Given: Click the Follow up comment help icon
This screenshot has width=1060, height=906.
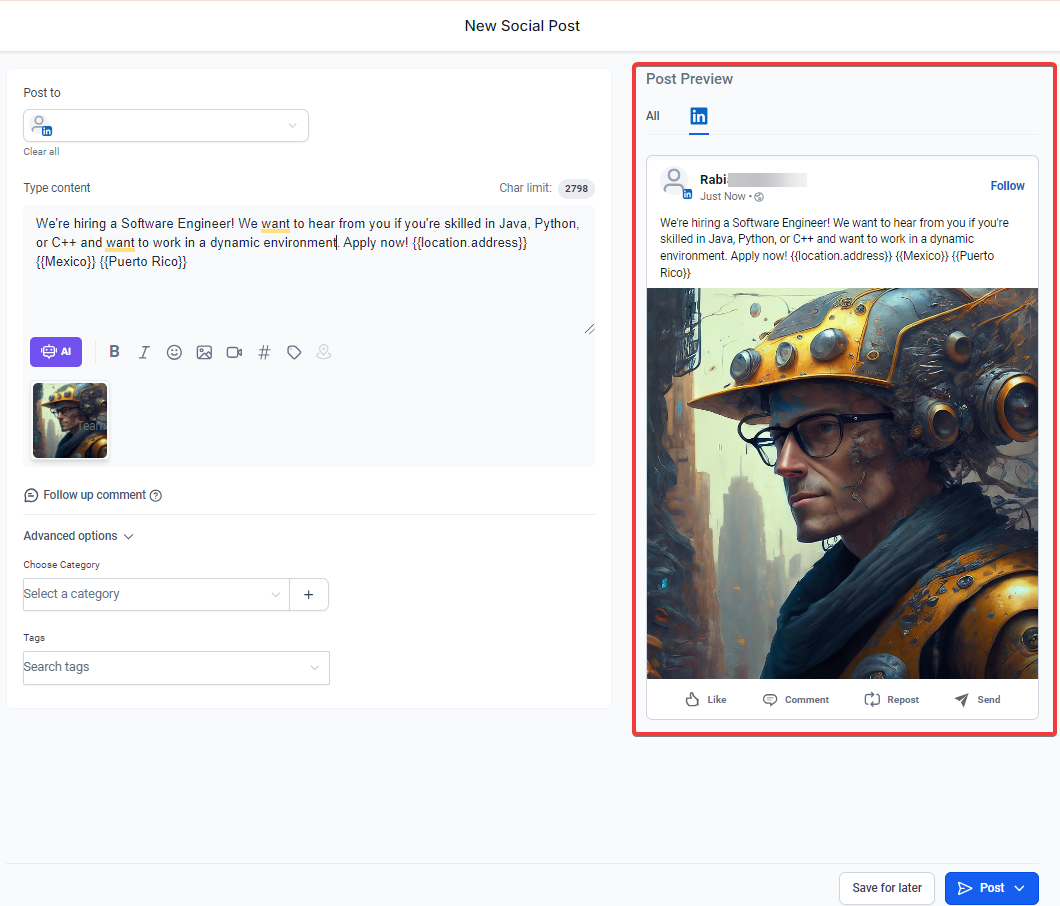Looking at the screenshot, I should (155, 496).
